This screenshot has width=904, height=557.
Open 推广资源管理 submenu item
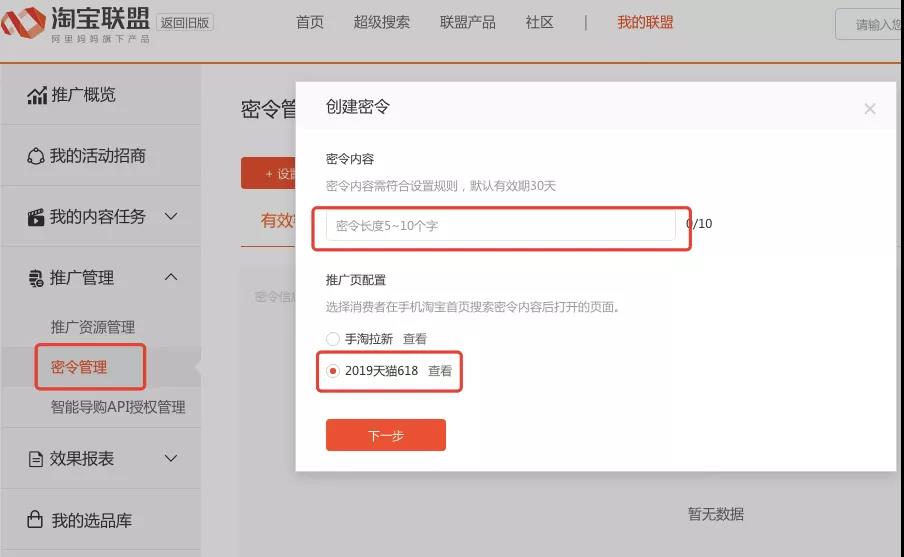coord(93,327)
